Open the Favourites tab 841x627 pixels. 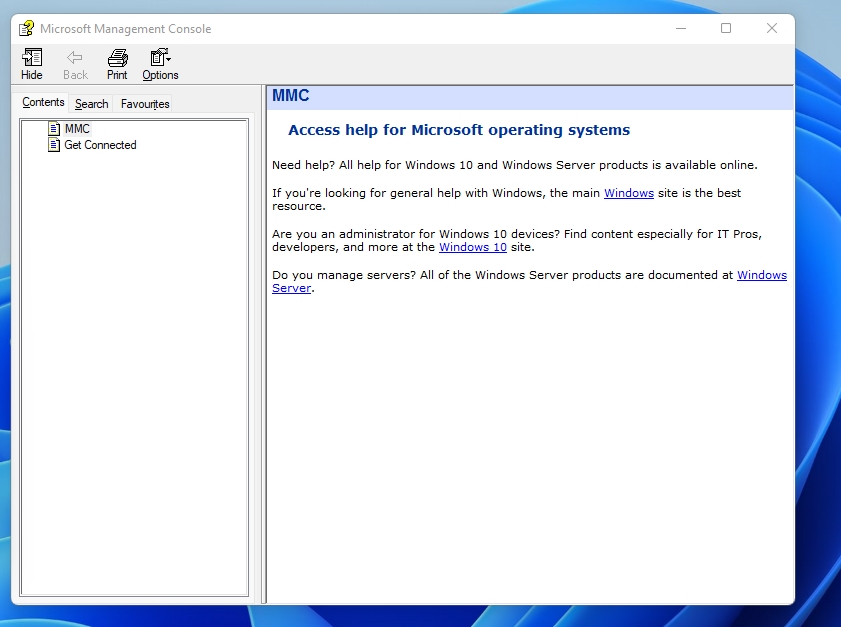[x=145, y=104]
